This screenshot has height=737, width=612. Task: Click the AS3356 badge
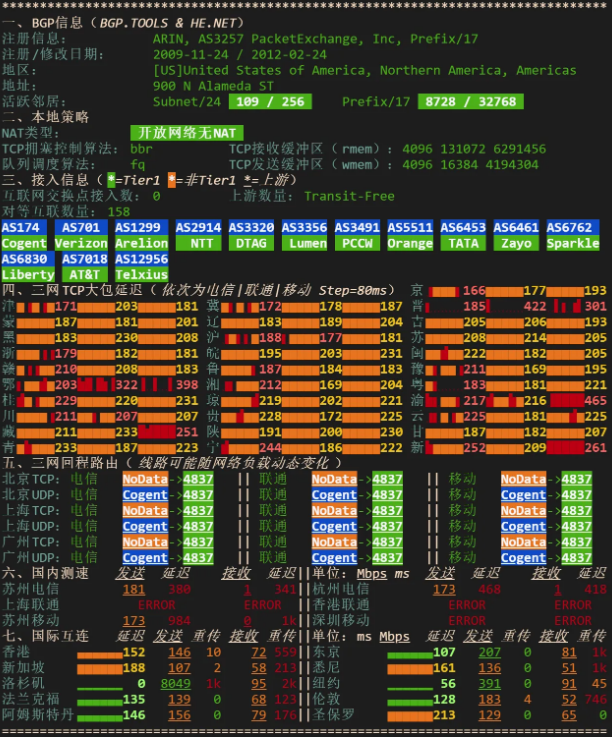pos(304,227)
